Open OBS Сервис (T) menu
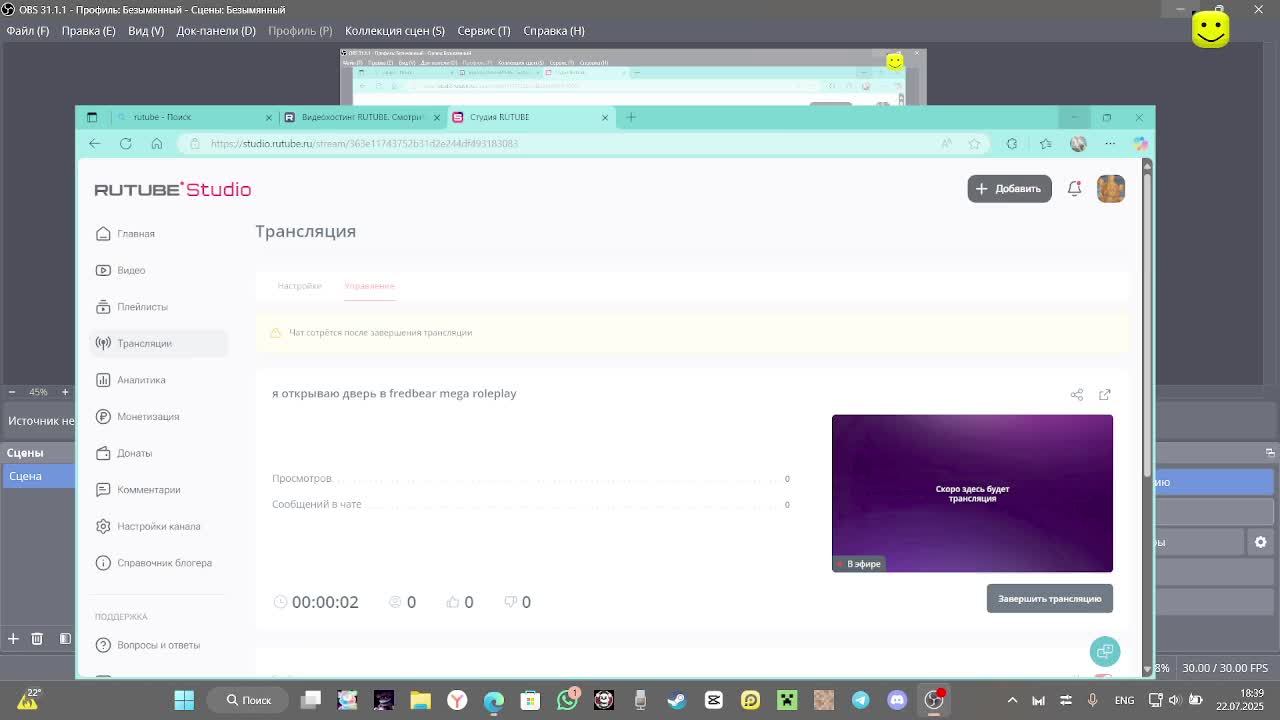 [483, 30]
